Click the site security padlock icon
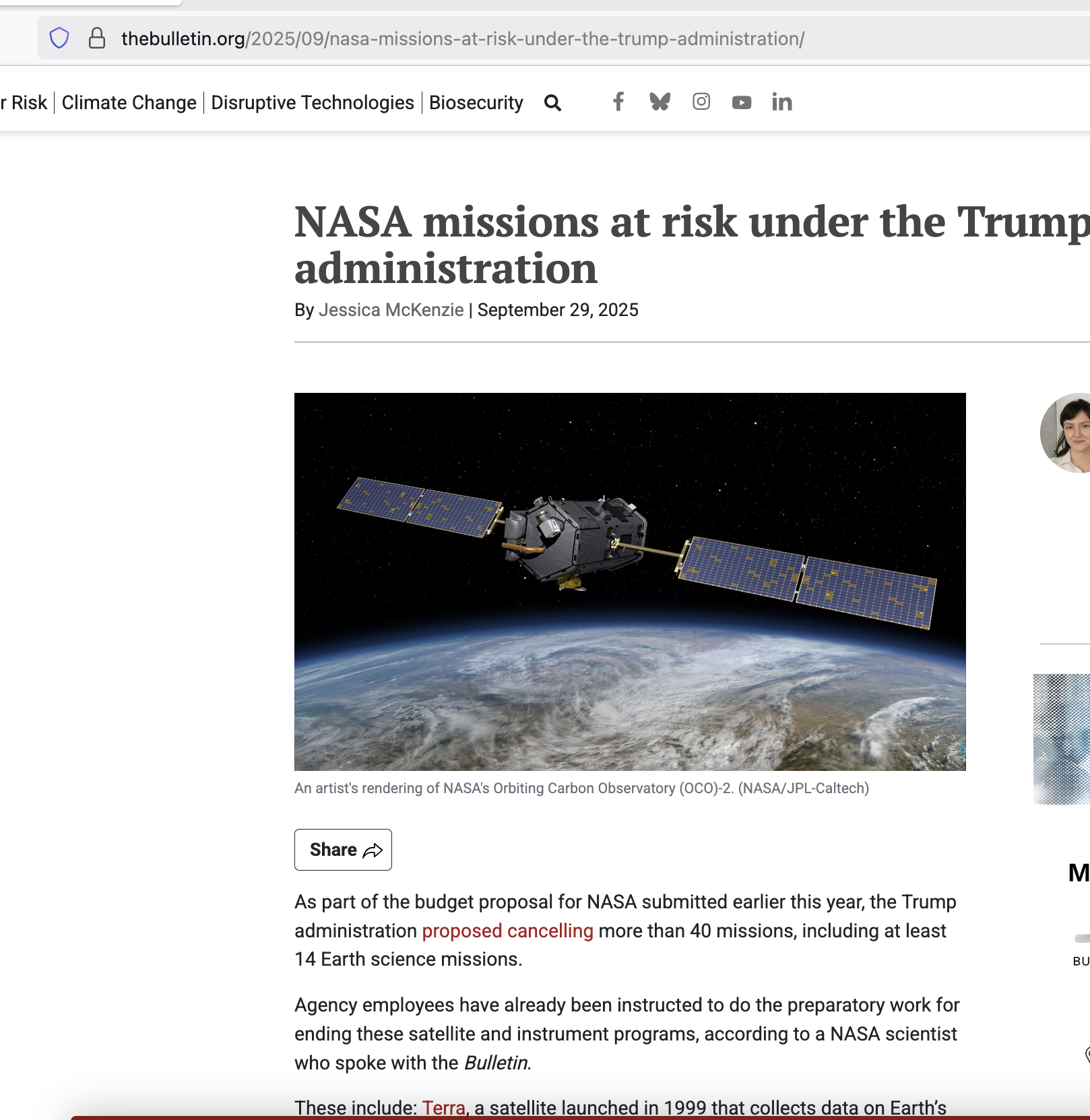The width and height of the screenshot is (1090, 1120). point(97,38)
